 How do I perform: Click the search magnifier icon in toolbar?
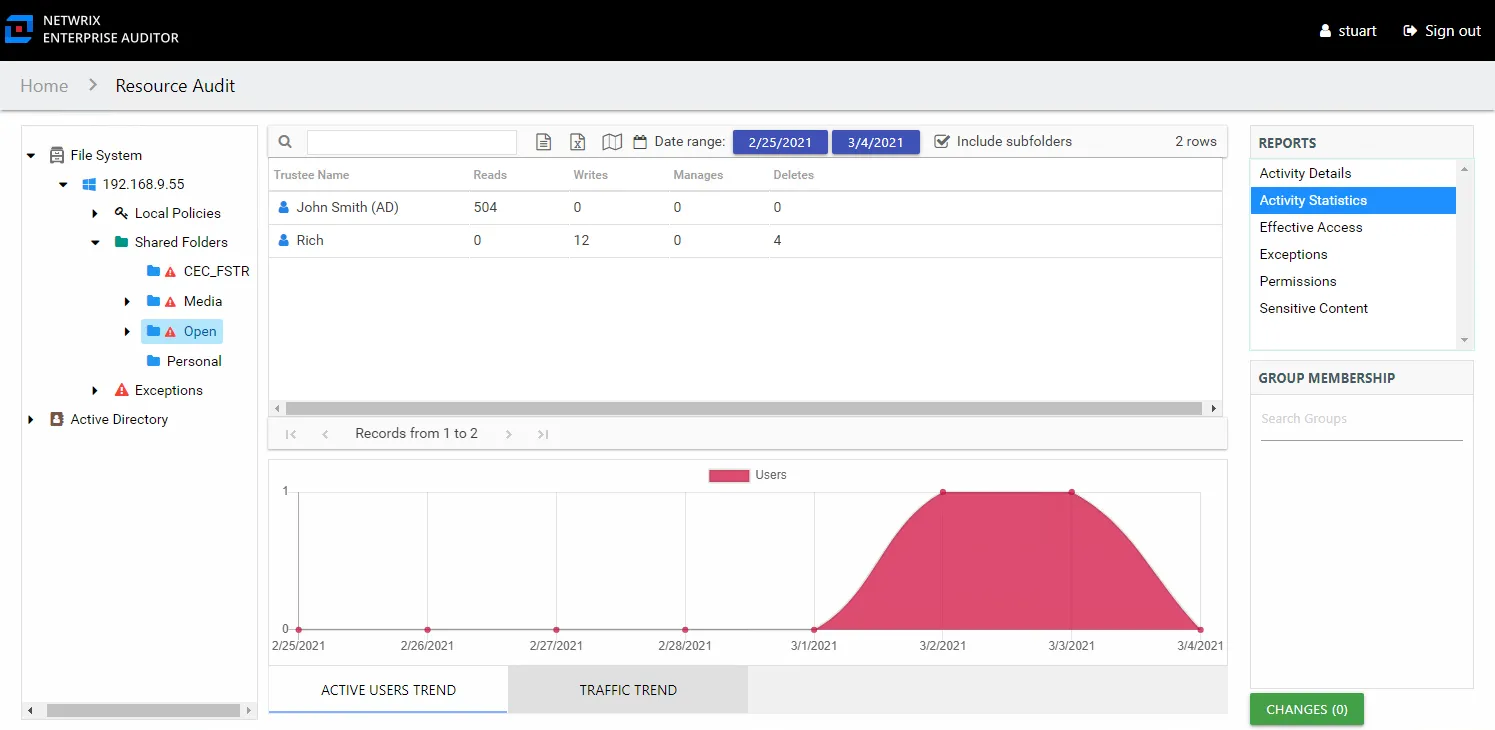285,142
